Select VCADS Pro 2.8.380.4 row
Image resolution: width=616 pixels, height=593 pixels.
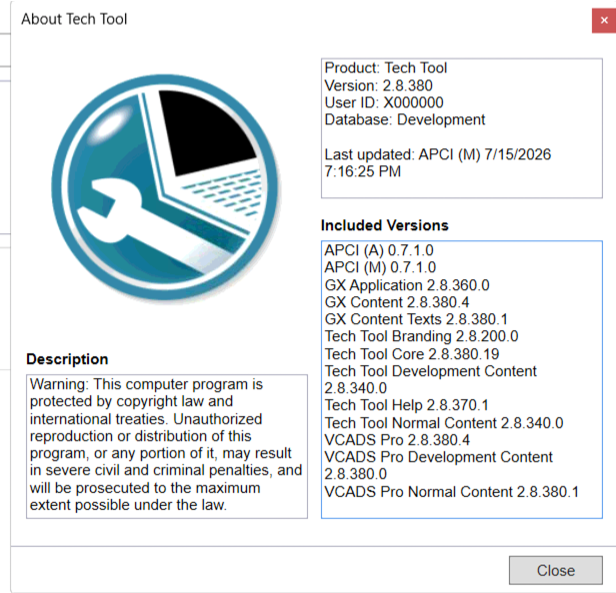point(397,440)
